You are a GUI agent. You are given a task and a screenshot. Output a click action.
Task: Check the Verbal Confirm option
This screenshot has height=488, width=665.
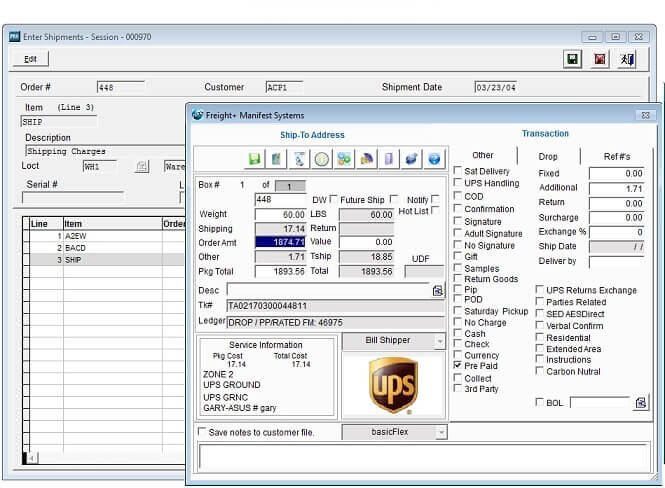tap(539, 325)
